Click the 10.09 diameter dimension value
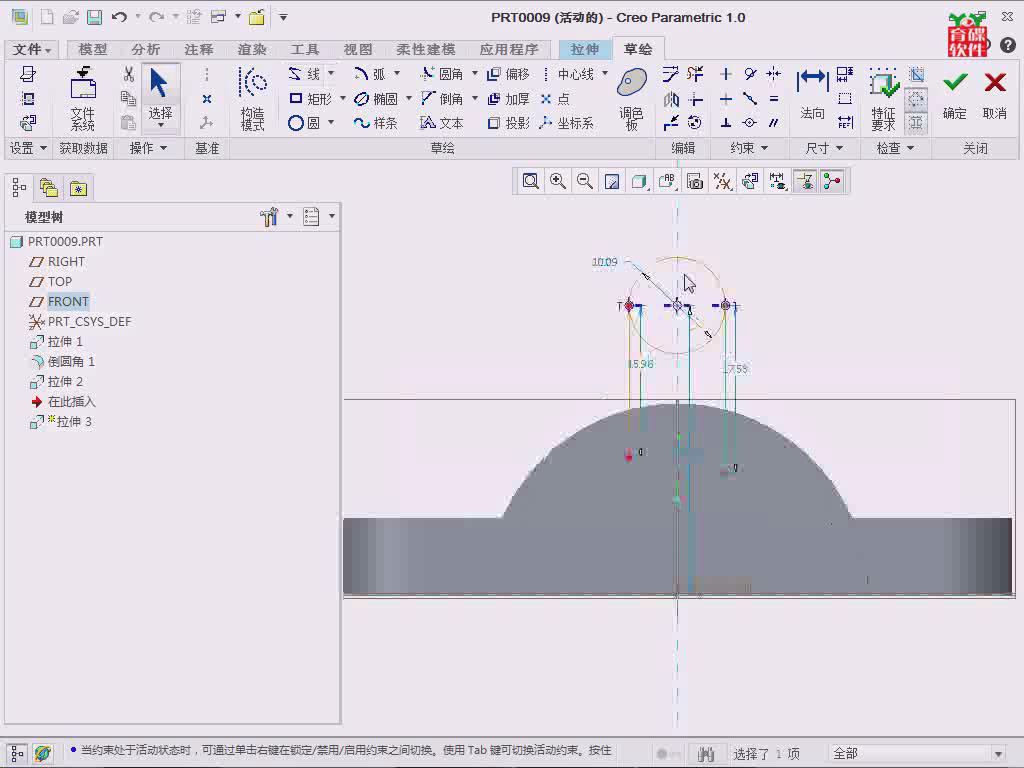The height and width of the screenshot is (768, 1024). click(x=605, y=262)
